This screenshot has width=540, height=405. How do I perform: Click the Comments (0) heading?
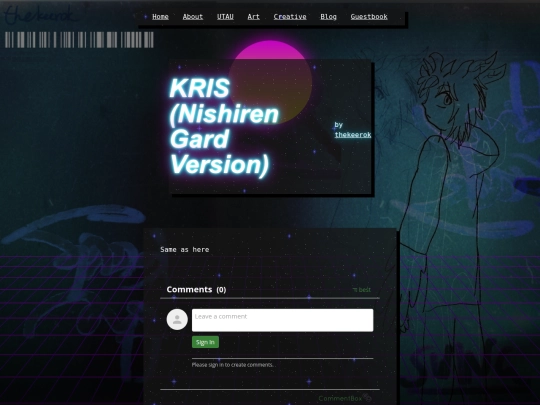point(196,290)
